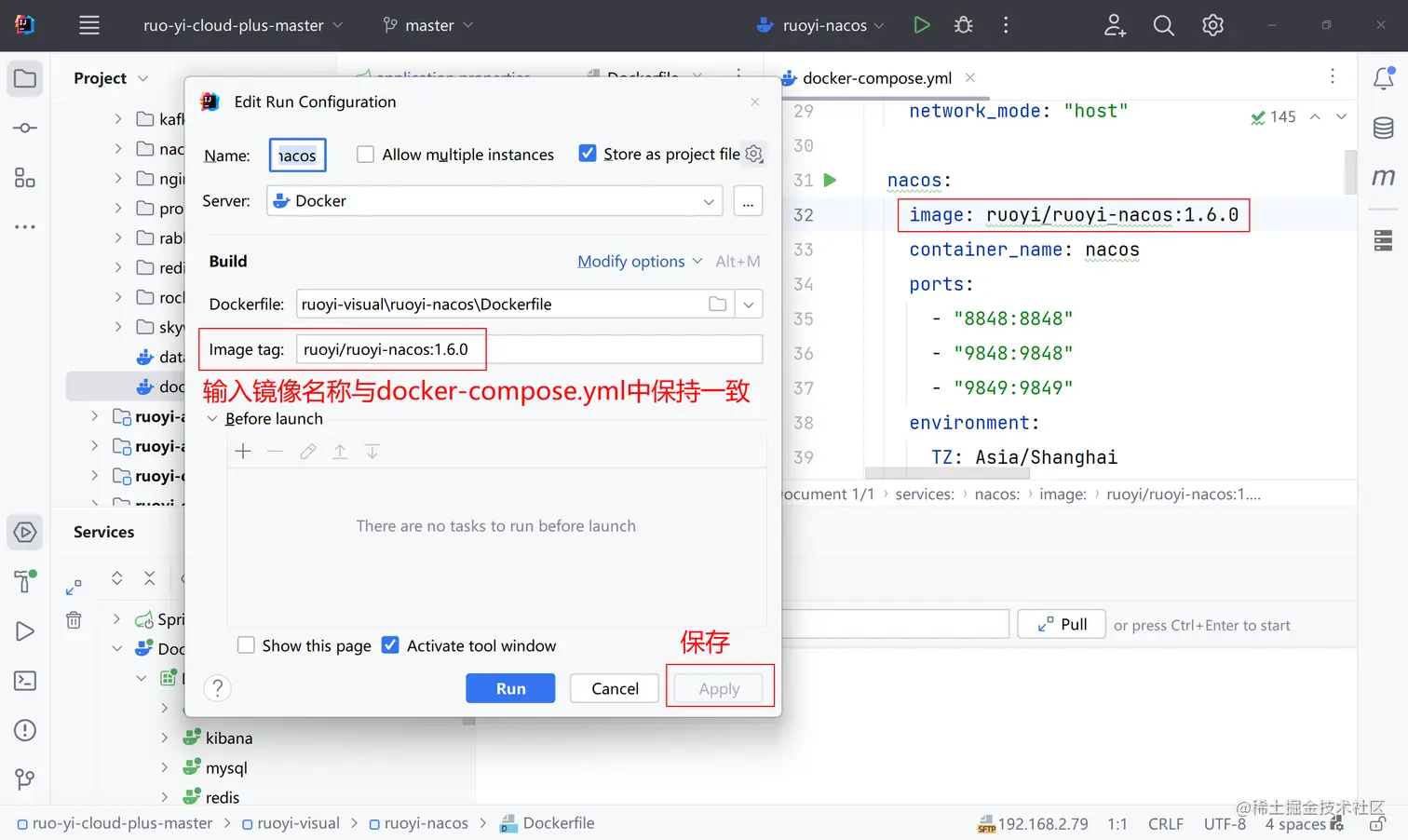Screen dimensions: 1408x840
Task: Click Run button in dialog
Action: 510,688
